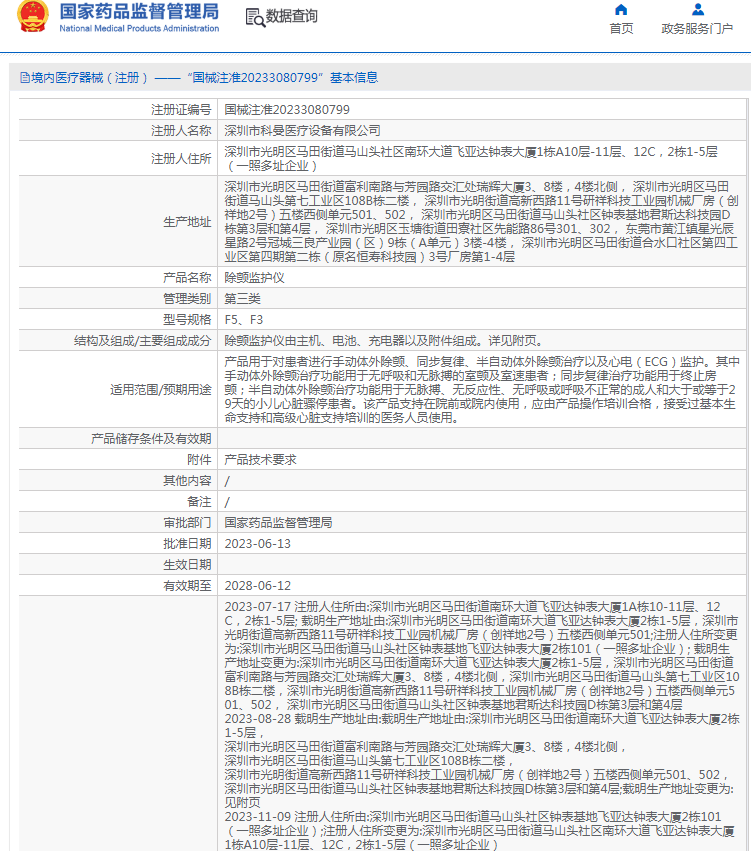This screenshot has height=851, width=751.
Task: Select the 除颤监护仪 product name value
Action: click(254, 278)
